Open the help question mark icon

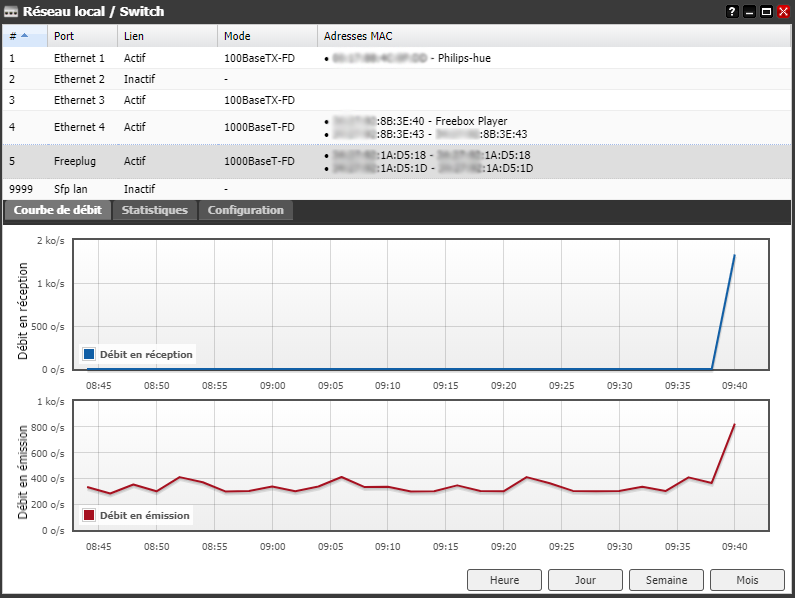click(732, 11)
